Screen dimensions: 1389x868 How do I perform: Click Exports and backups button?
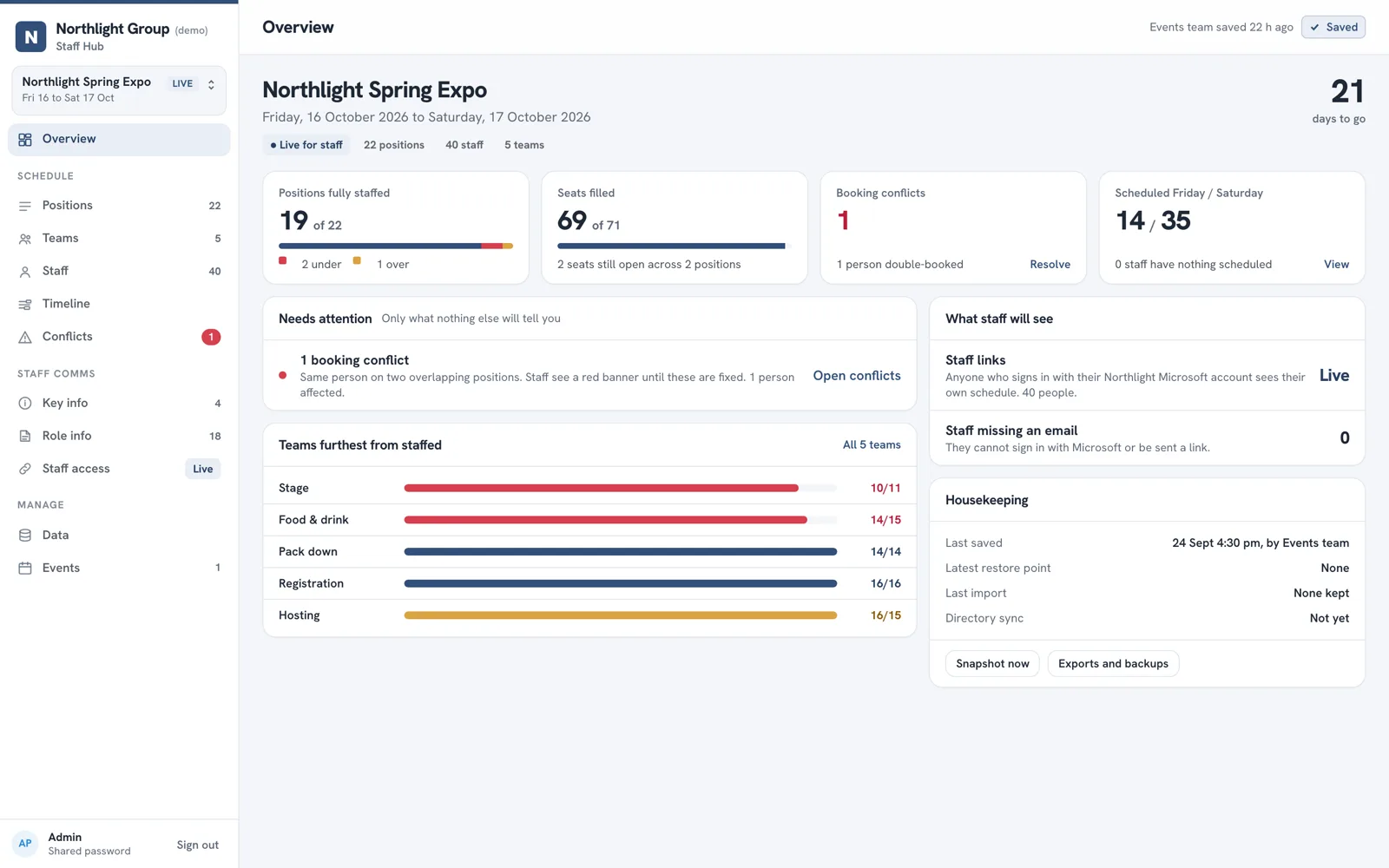[x=1113, y=664]
